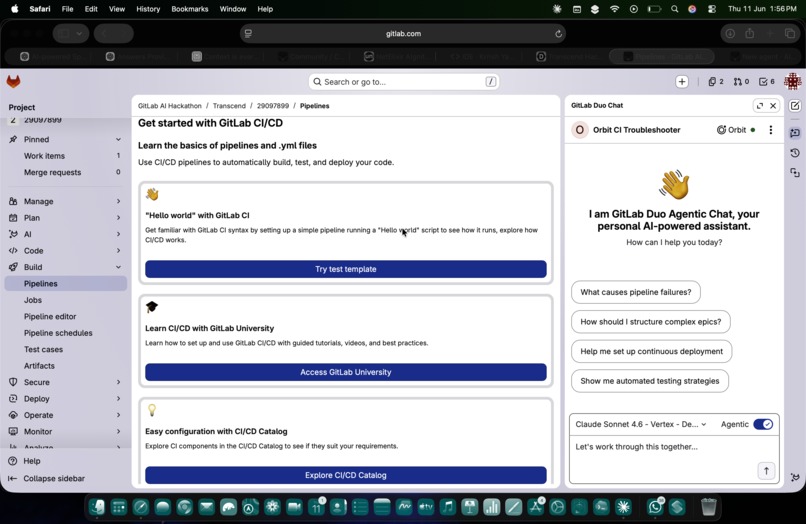Pick 'Help me set up continuous deployment'

click(x=651, y=351)
